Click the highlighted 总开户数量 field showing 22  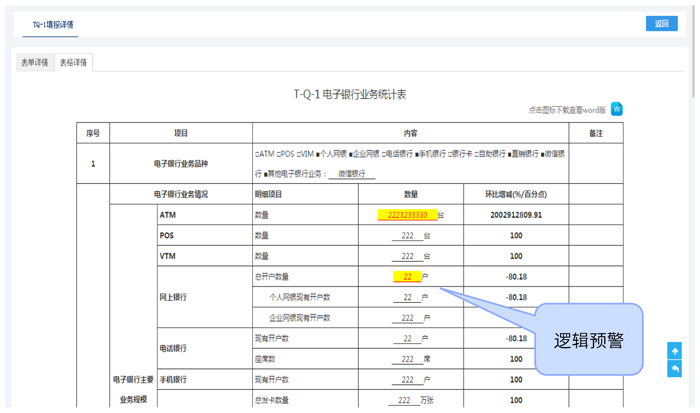point(407,277)
